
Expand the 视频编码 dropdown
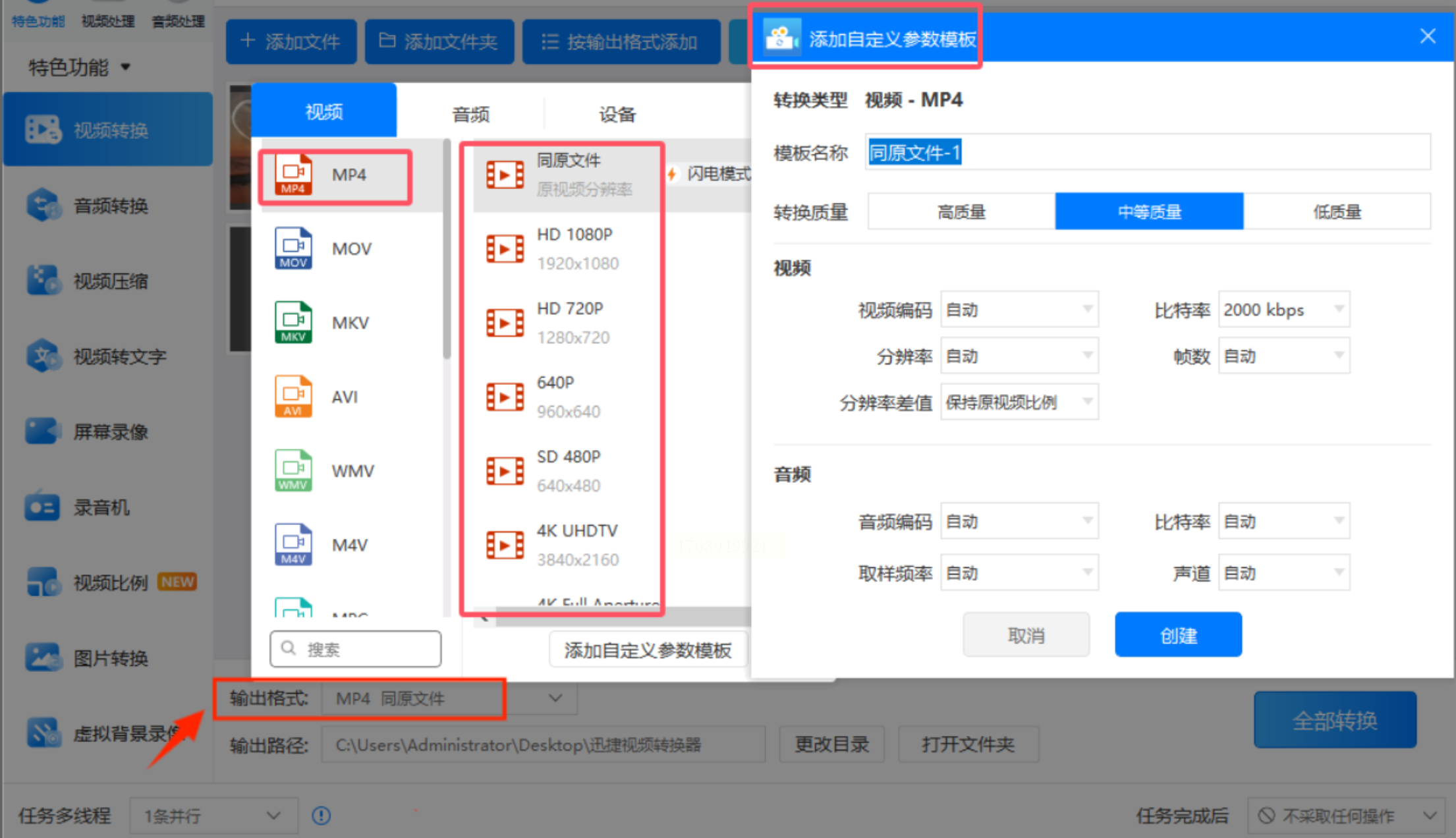[1019, 309]
